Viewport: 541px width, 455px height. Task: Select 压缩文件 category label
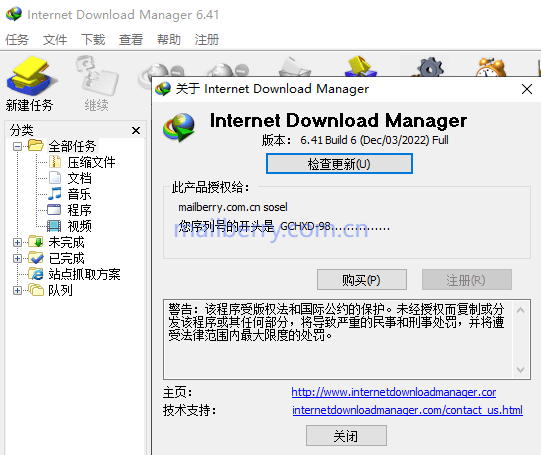[91, 162]
